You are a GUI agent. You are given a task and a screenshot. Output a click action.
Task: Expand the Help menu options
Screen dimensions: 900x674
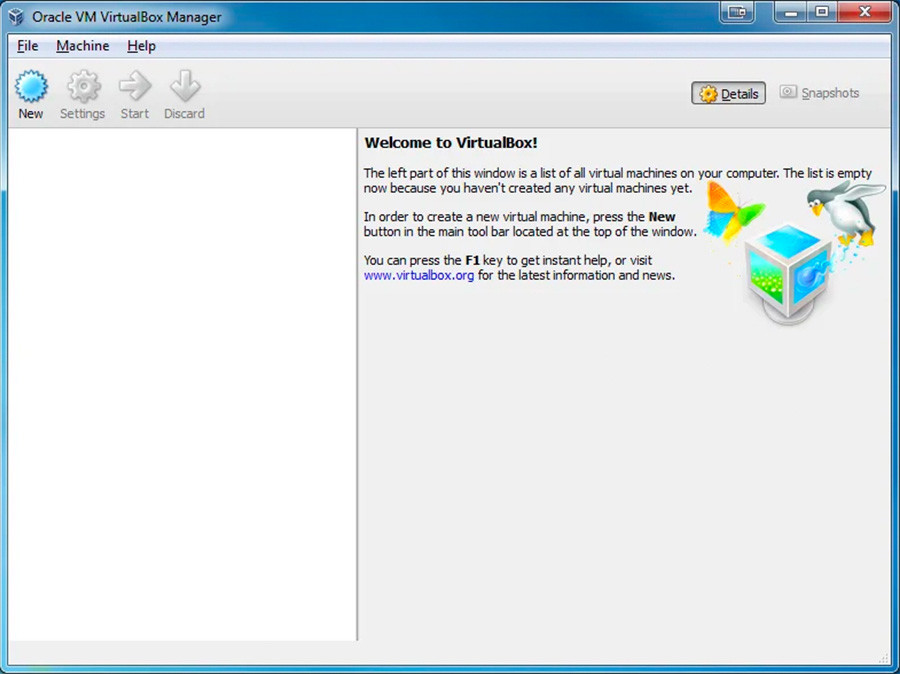(141, 46)
